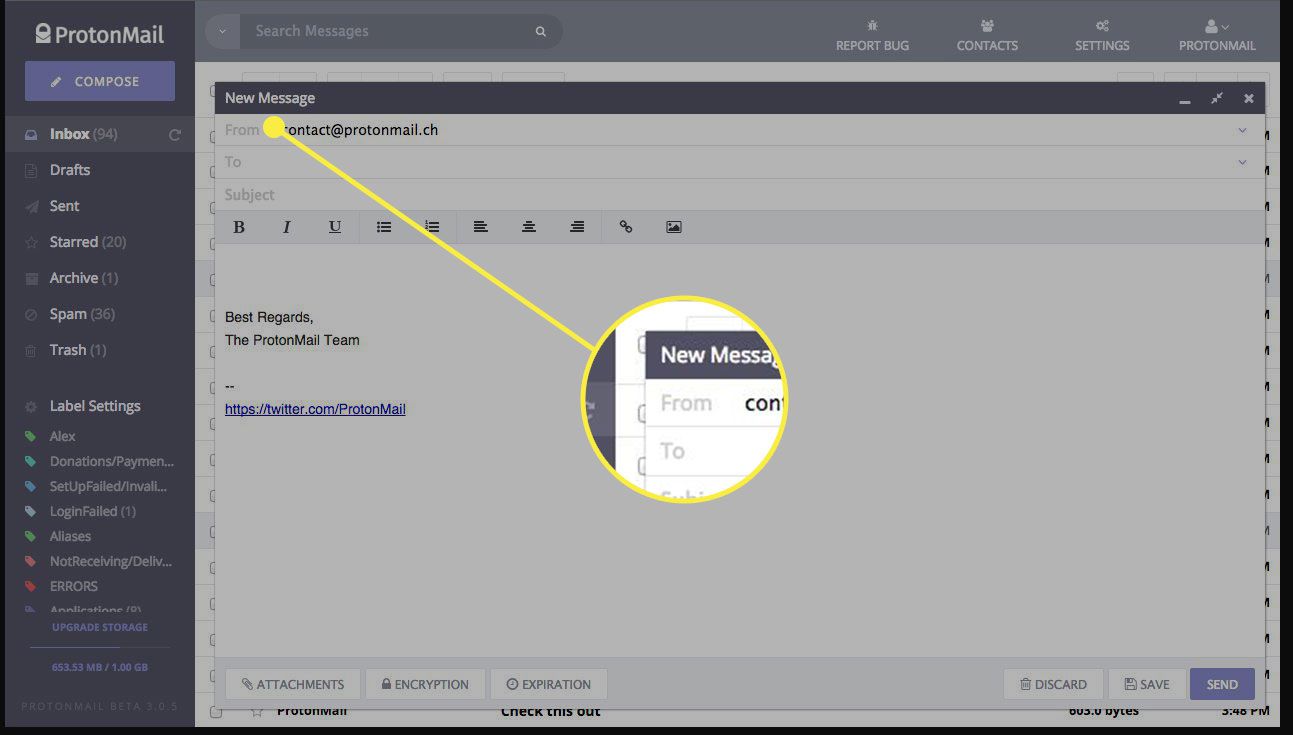
Task: Open Settings
Action: pos(1102,36)
